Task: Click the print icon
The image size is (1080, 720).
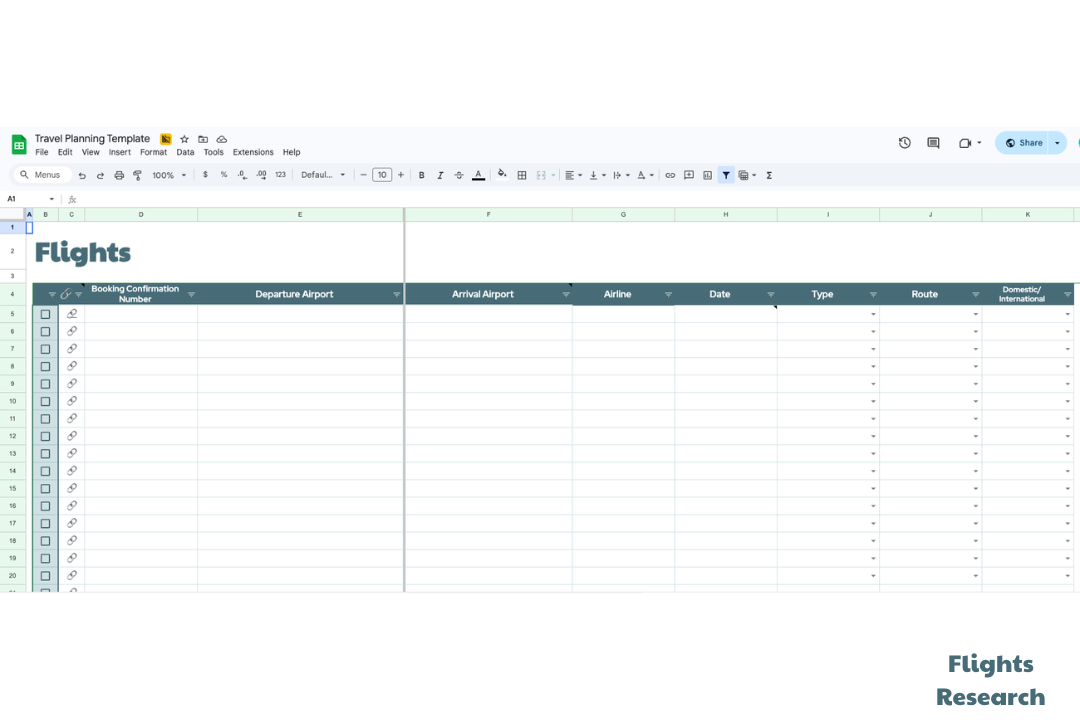Action: point(119,175)
